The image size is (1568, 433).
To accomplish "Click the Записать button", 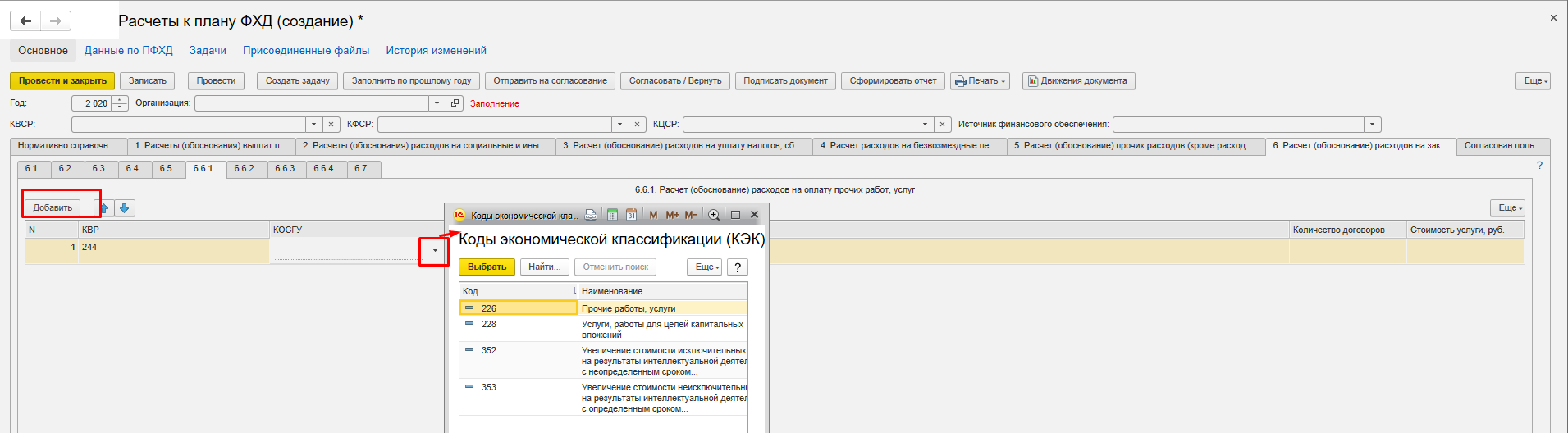I will pos(148,81).
